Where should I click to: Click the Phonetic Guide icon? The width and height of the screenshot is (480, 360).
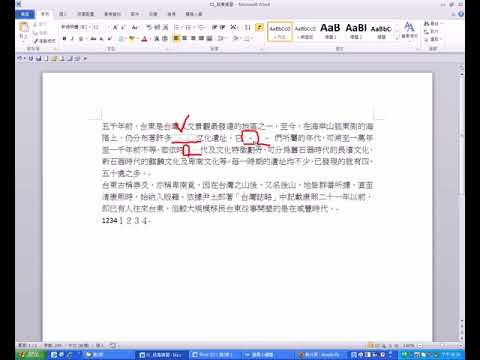pyautogui.click(x=157, y=27)
